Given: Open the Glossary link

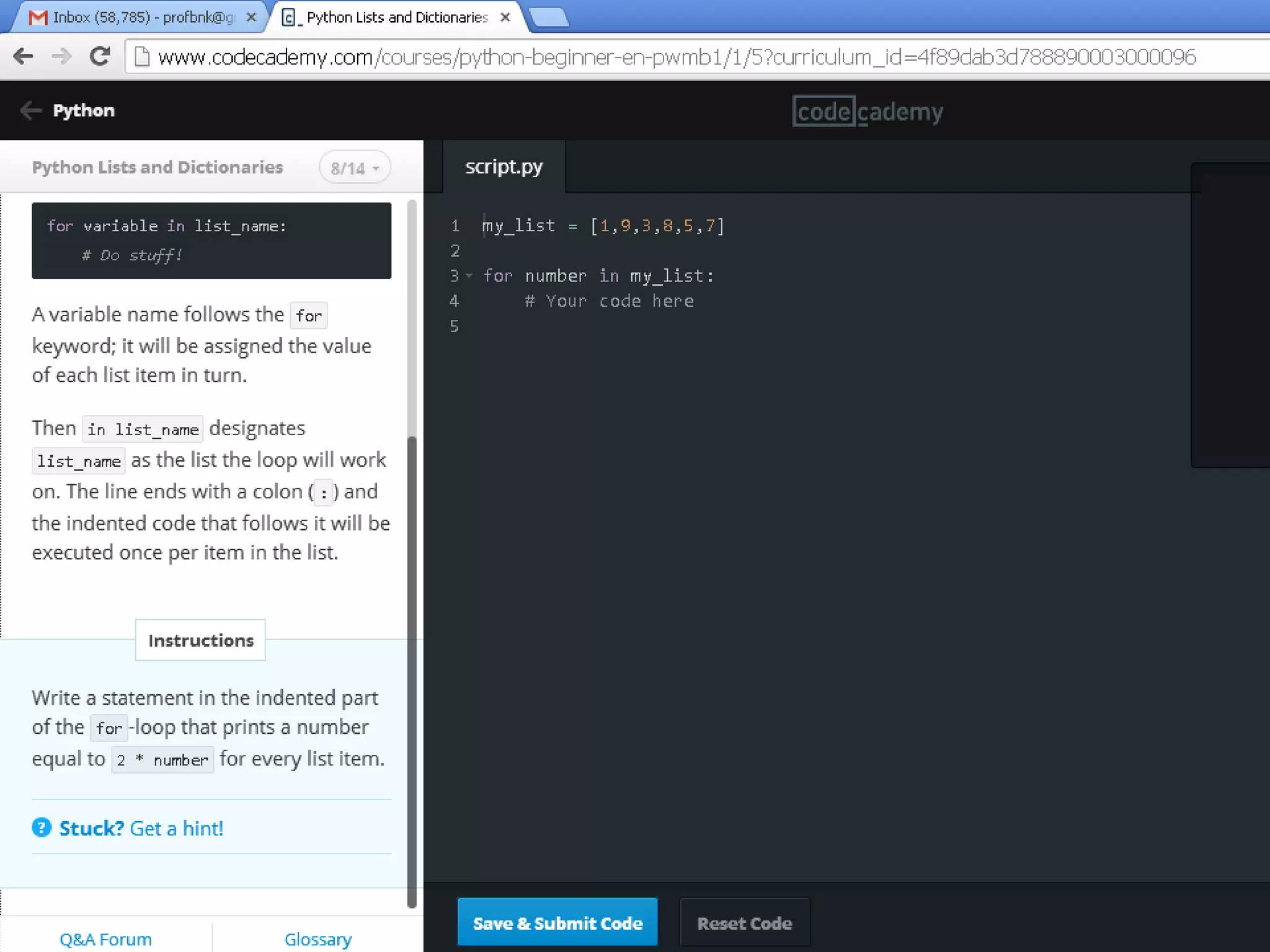Looking at the screenshot, I should click(317, 938).
